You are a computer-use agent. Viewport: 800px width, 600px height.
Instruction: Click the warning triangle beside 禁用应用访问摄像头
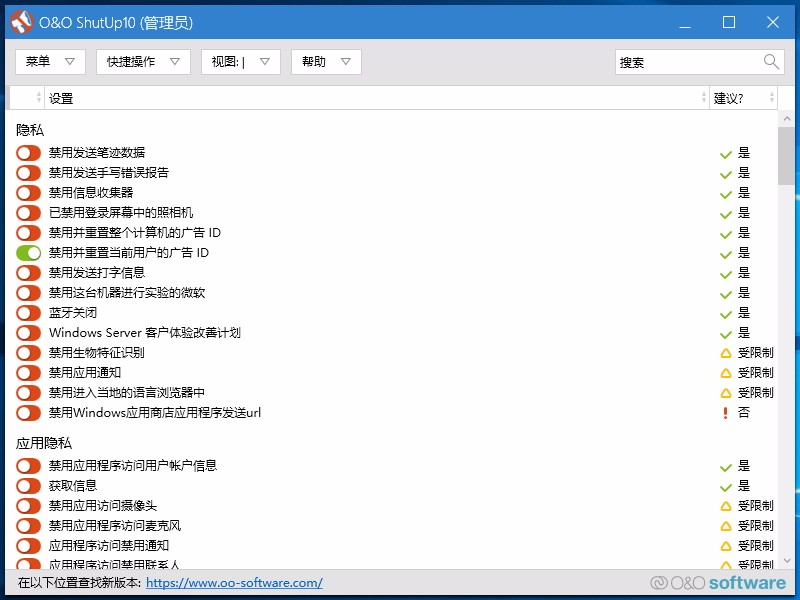click(726, 506)
